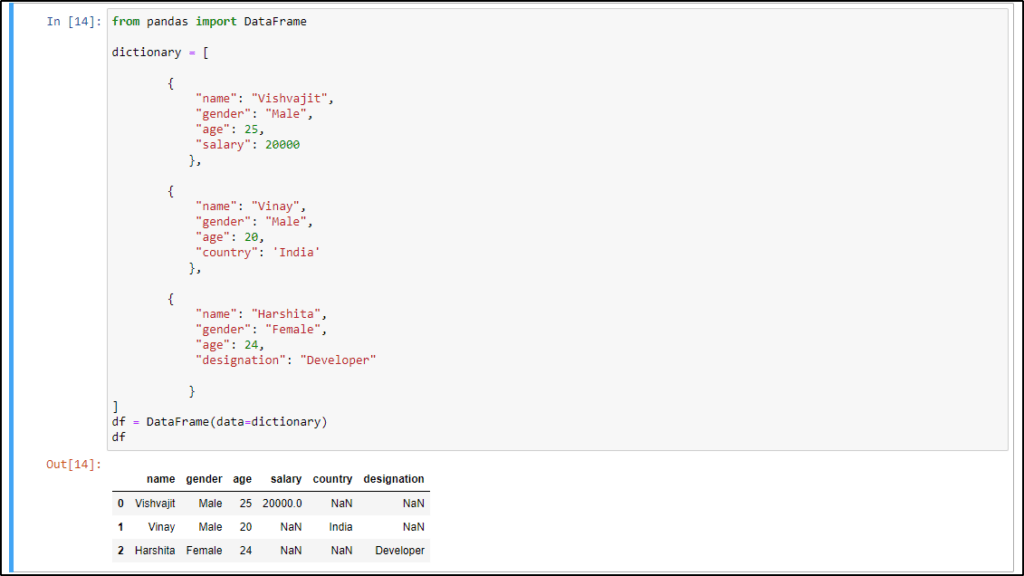The width and height of the screenshot is (1024, 576).
Task: Select row index 0 in the output table
Action: pyautogui.click(x=120, y=503)
